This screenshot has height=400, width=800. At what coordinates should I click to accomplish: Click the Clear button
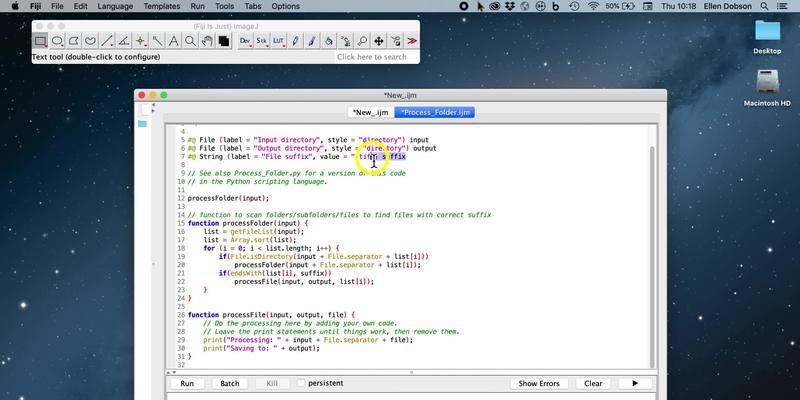point(593,383)
